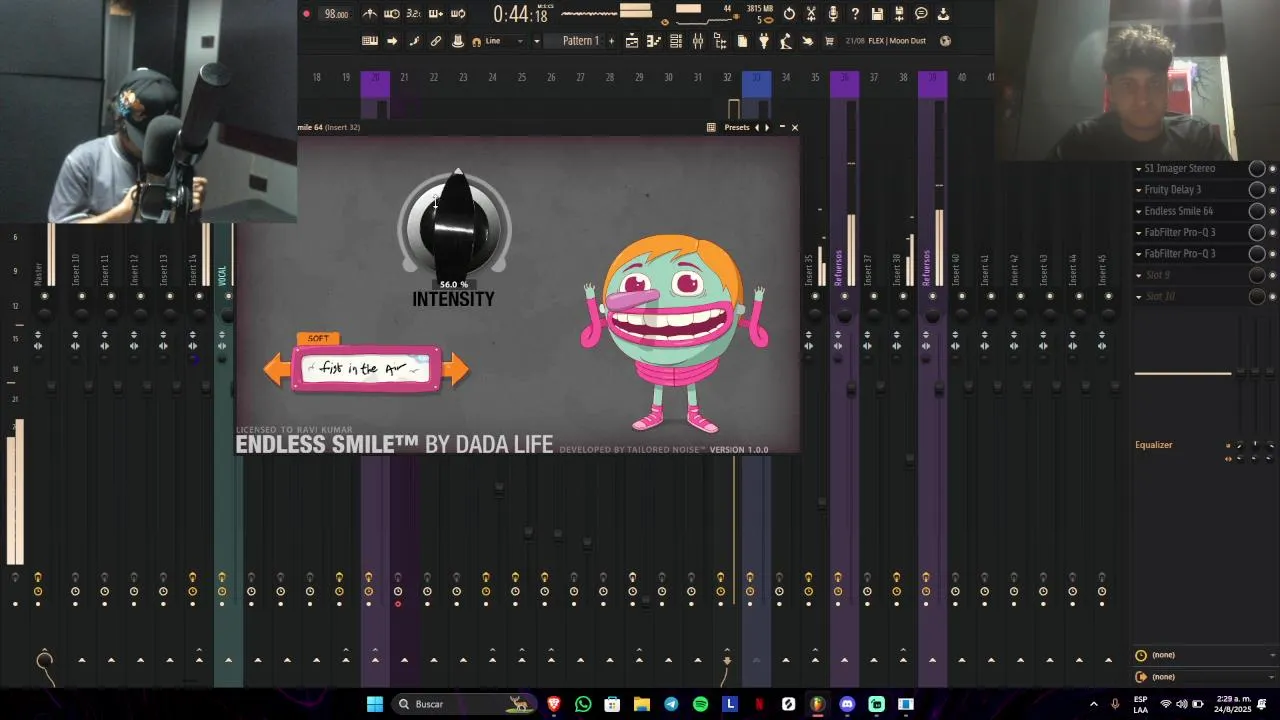The image size is (1280, 720).
Task: Open the channel rack view icon
Action: pos(676,41)
